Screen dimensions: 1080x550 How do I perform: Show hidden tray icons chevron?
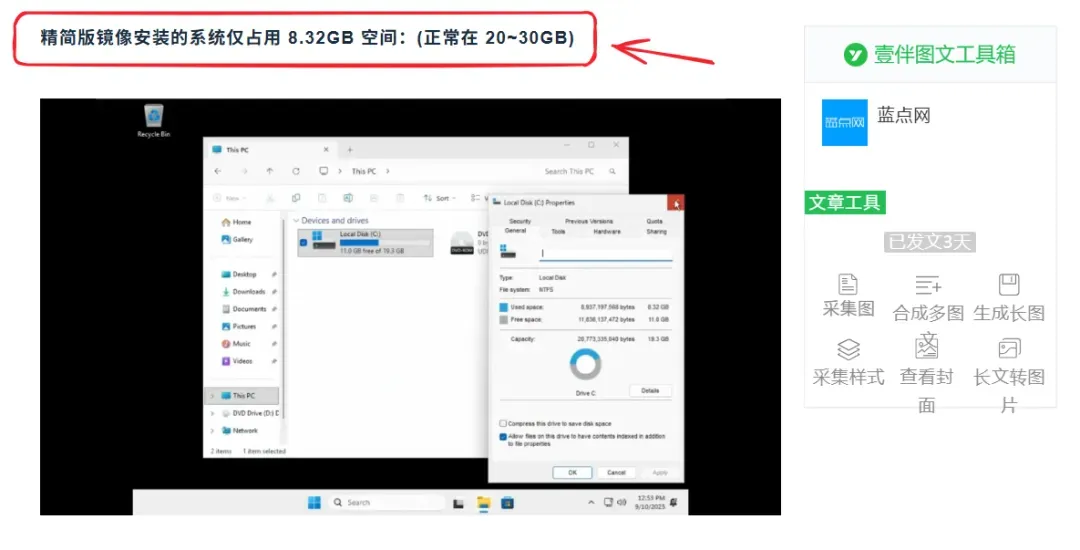pos(591,503)
